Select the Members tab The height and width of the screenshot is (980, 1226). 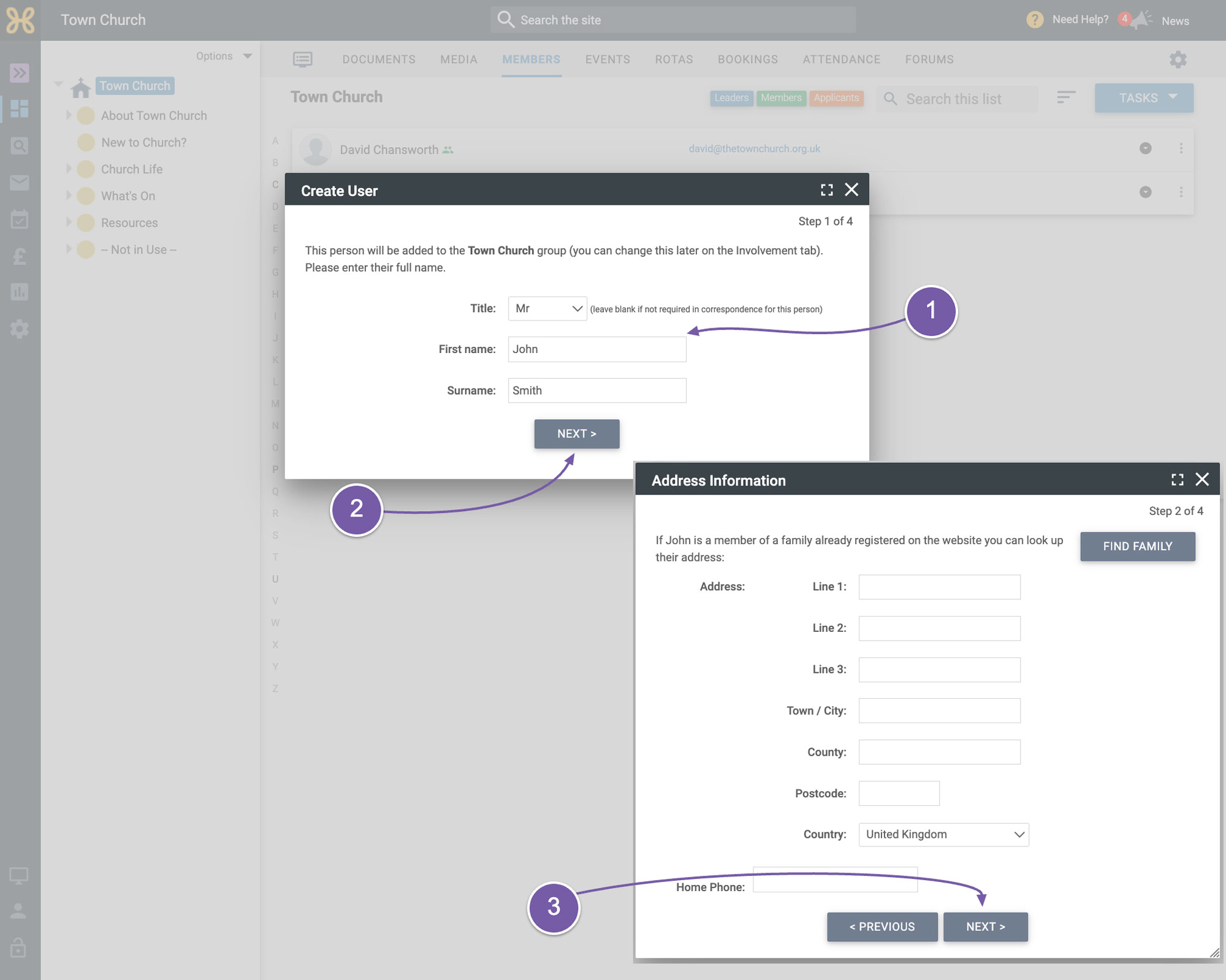click(531, 59)
